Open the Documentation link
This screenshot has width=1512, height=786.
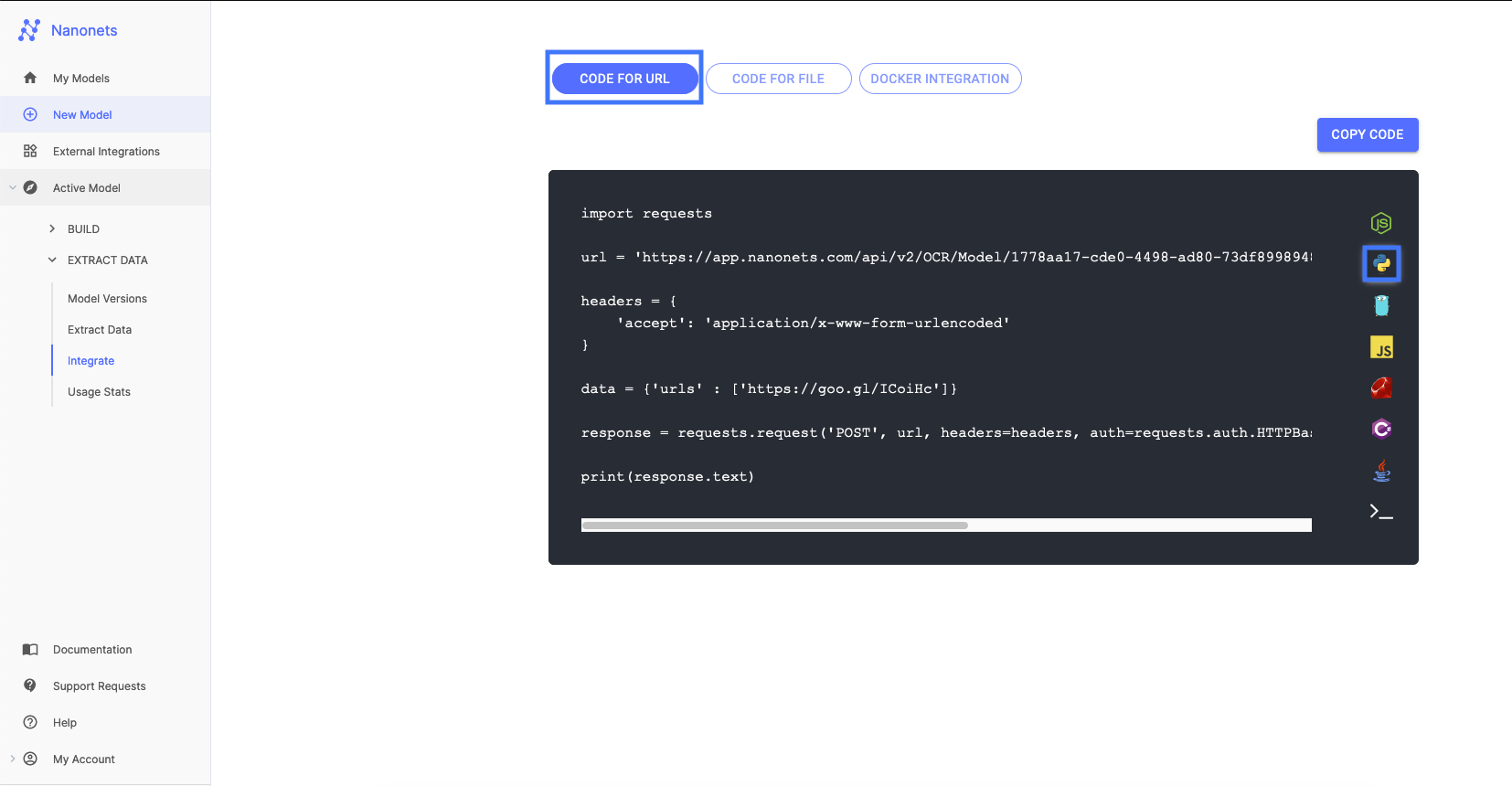coord(92,650)
